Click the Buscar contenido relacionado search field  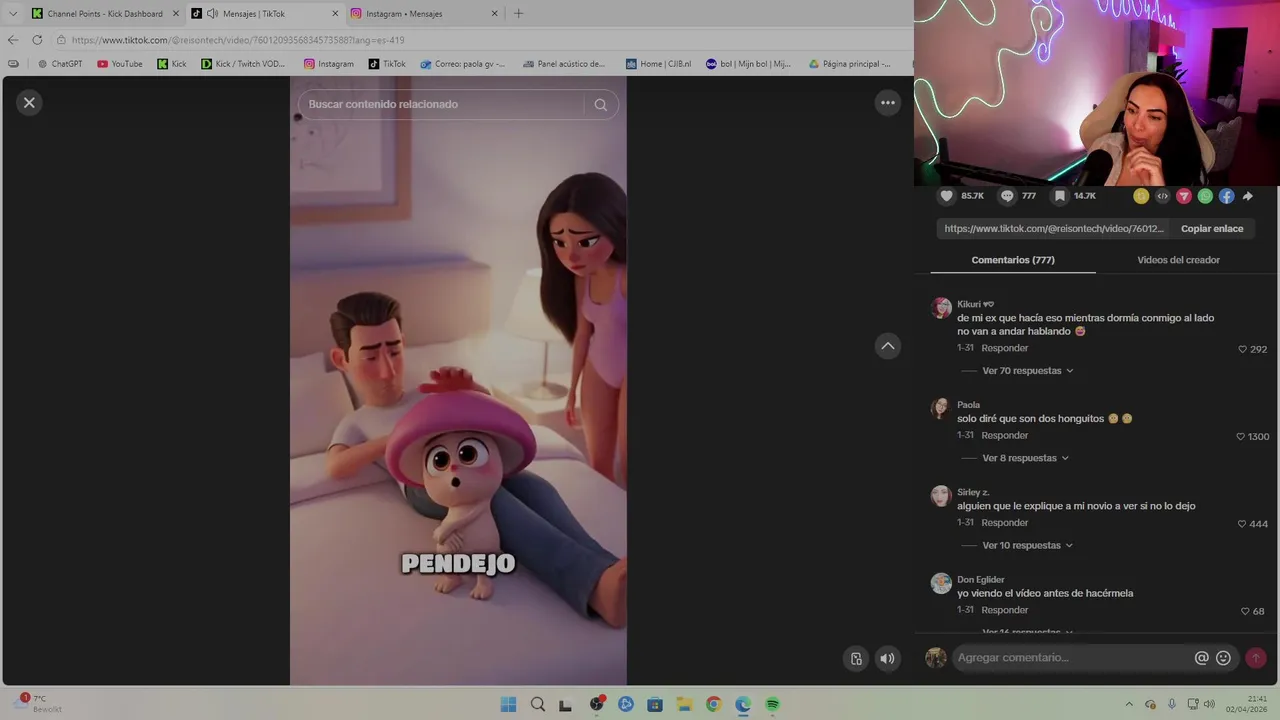[x=440, y=104]
